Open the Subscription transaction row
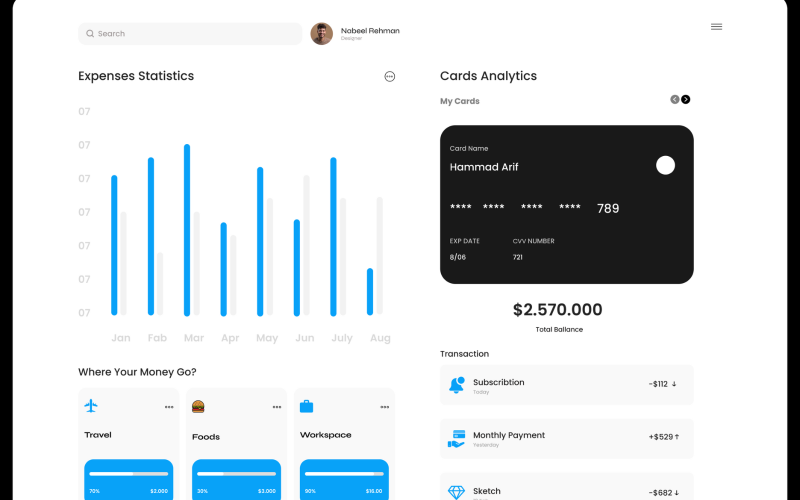The width and height of the screenshot is (800, 500). click(566, 385)
